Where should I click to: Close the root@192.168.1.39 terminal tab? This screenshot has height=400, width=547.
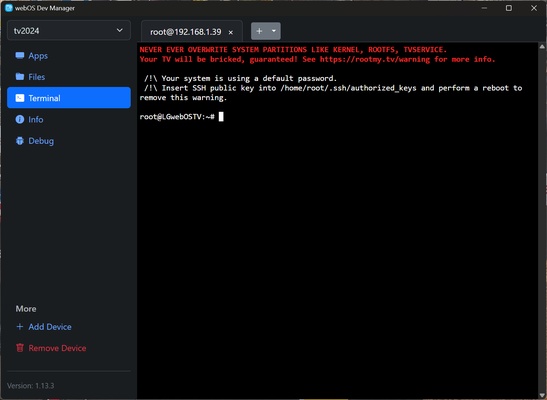[231, 32]
